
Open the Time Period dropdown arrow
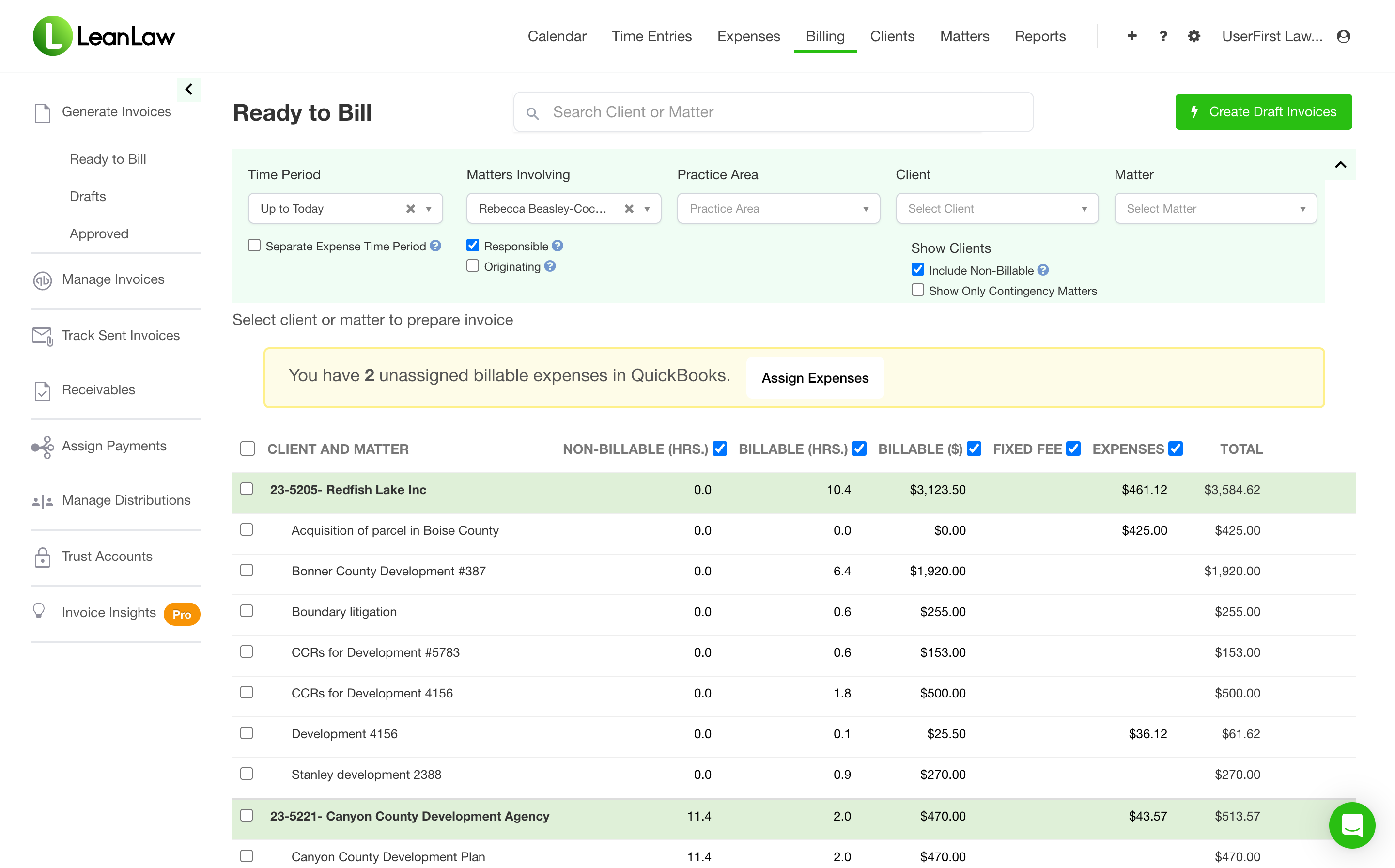[429, 209]
